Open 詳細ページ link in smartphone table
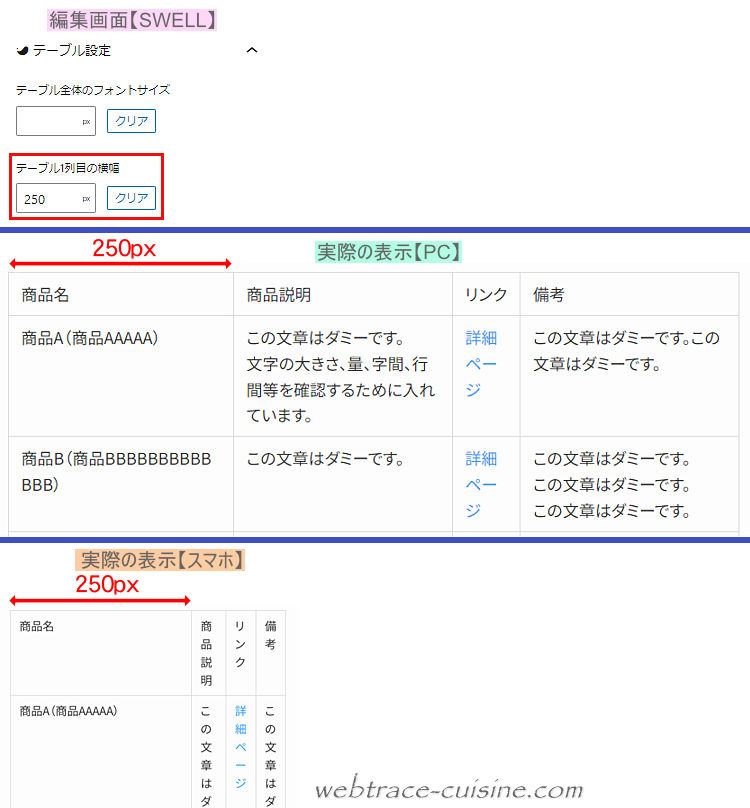 pos(241,747)
